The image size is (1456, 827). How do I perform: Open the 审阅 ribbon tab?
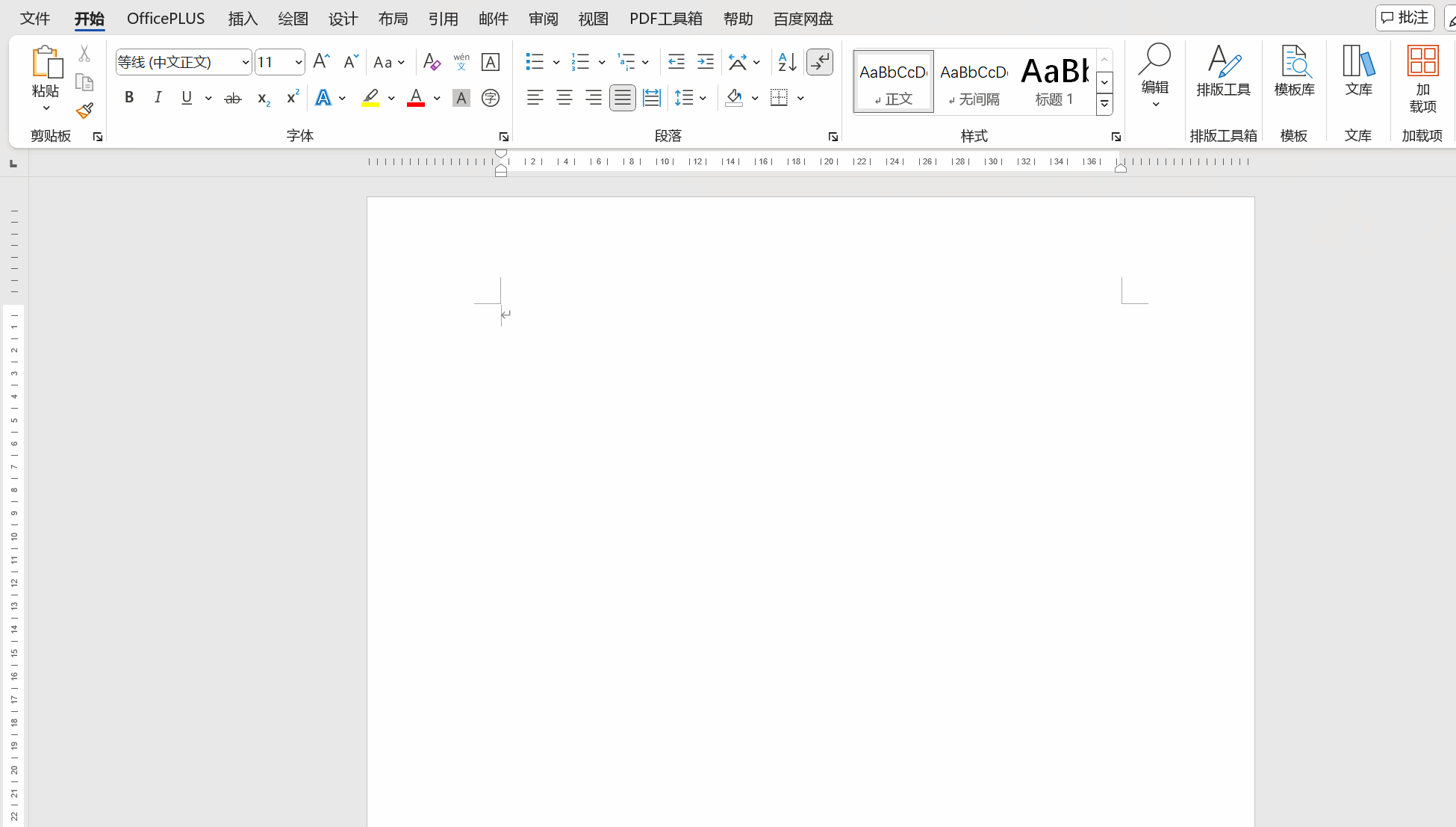tap(543, 19)
